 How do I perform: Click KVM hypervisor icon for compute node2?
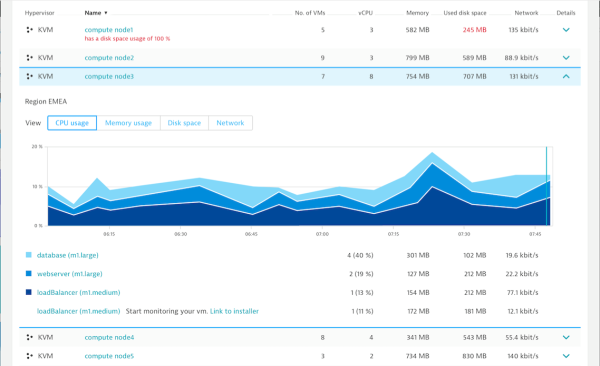pos(29,58)
